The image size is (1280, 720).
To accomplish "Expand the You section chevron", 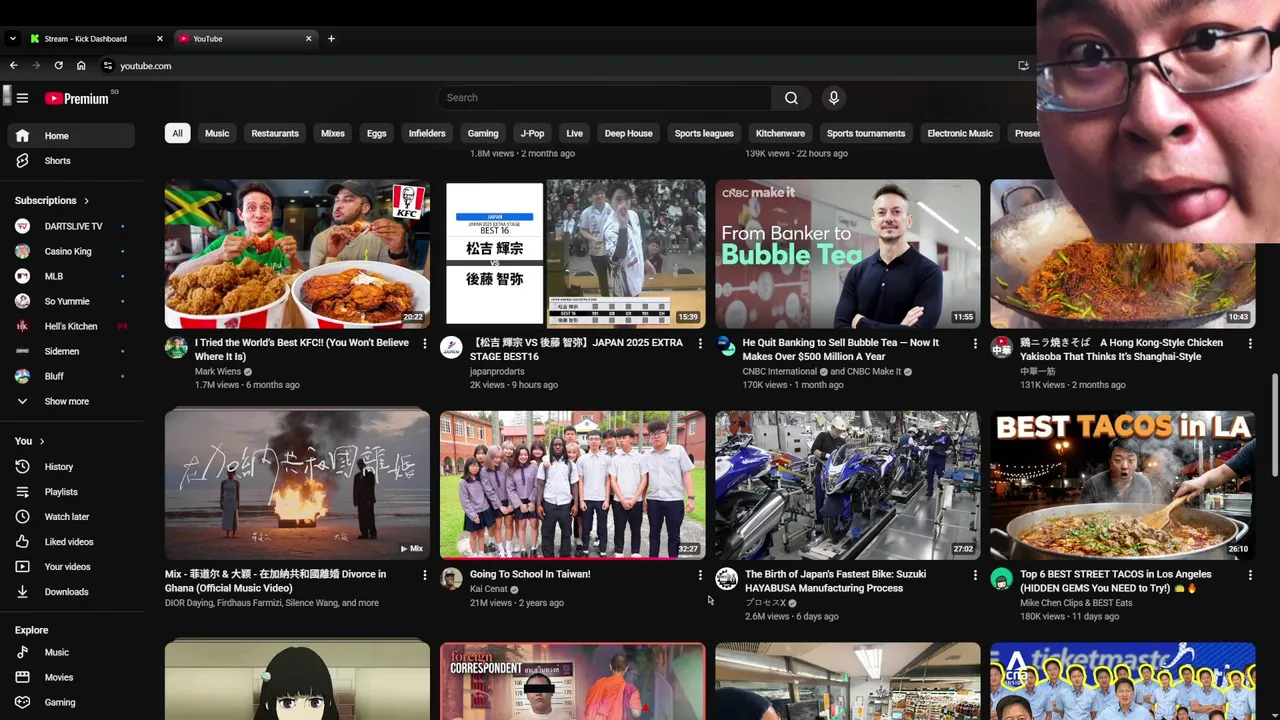I will 42,441.
